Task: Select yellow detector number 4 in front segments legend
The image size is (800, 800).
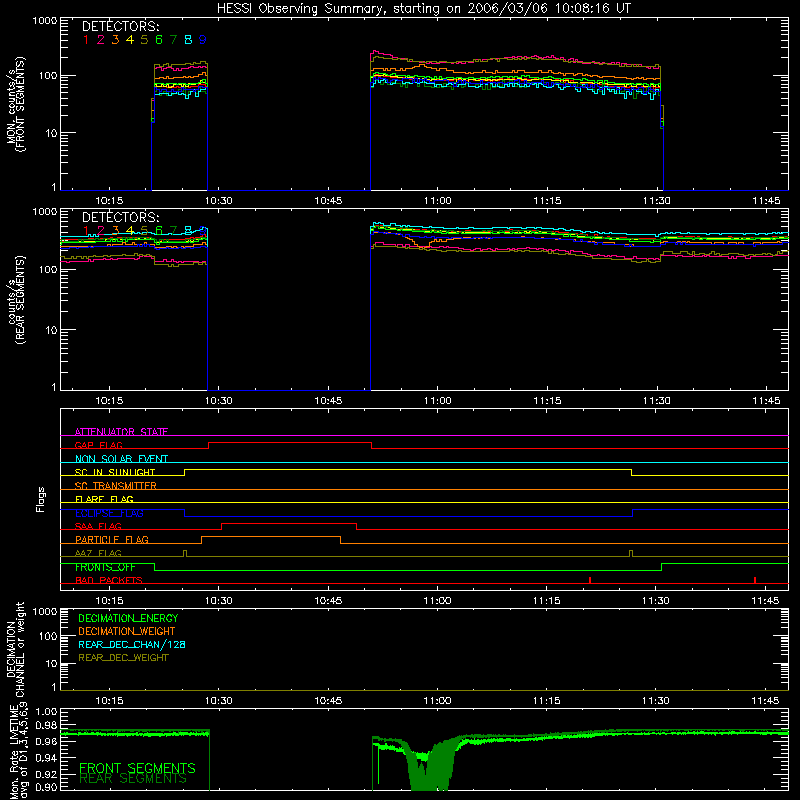Action: click(x=130, y=40)
